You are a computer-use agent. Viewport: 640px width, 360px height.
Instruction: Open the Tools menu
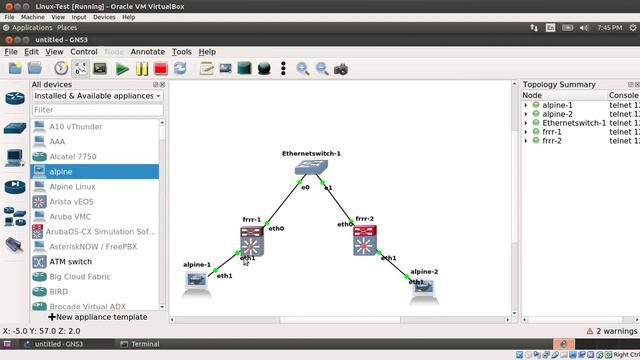coord(182,52)
